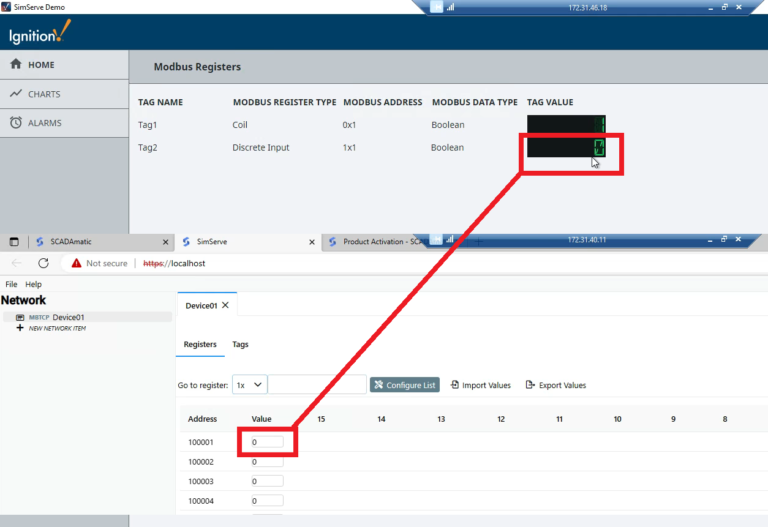768x527 pixels.
Task: Click the Not secure warning icon
Action: coord(76,263)
